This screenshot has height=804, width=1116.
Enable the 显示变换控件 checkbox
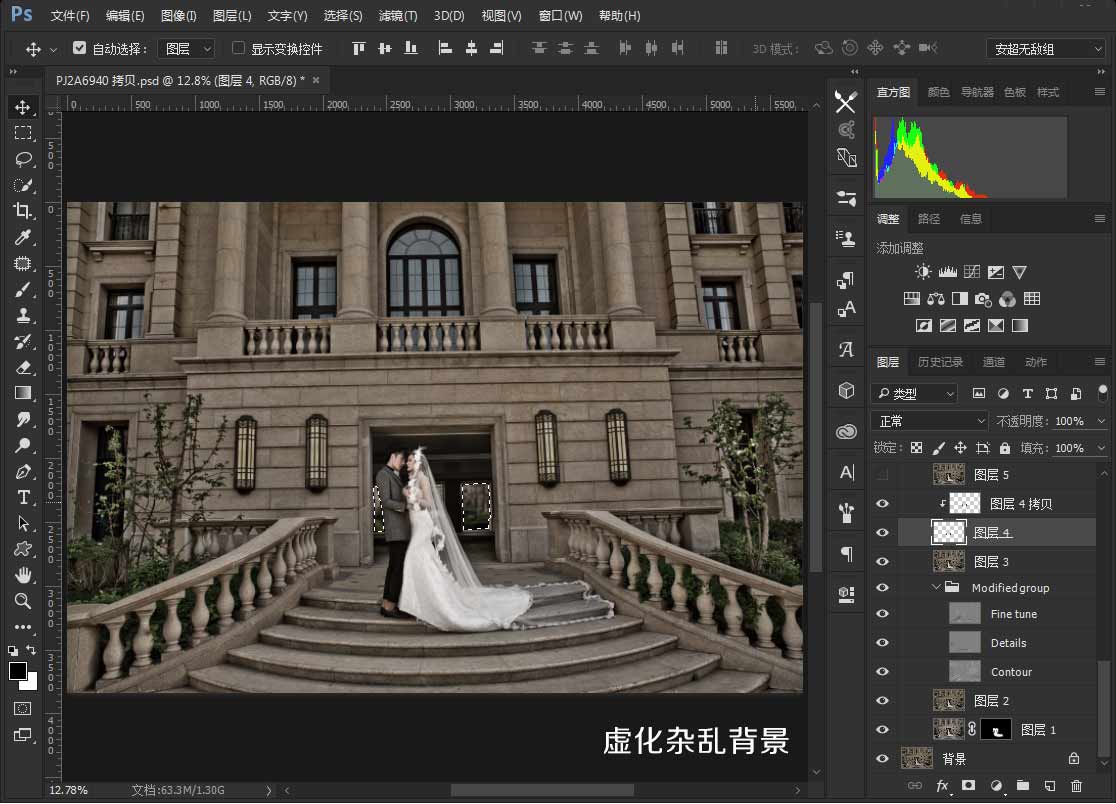[238, 48]
